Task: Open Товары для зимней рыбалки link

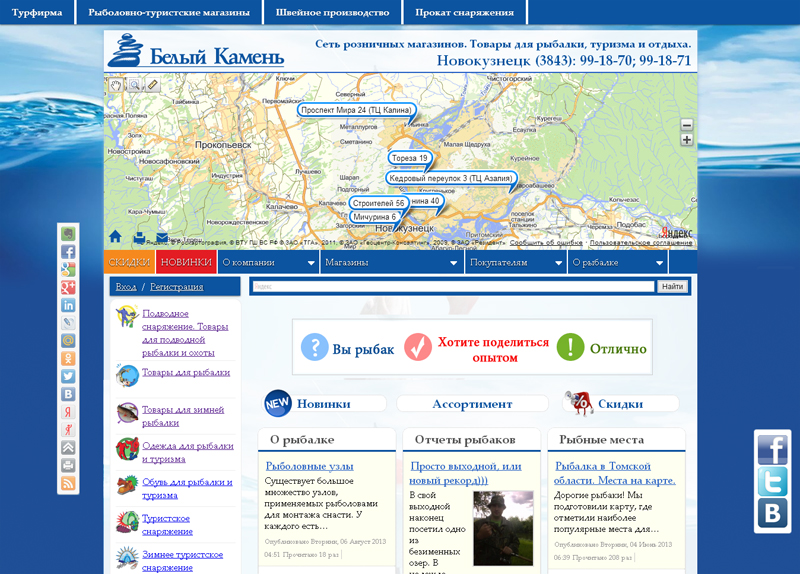Action: pos(183,416)
